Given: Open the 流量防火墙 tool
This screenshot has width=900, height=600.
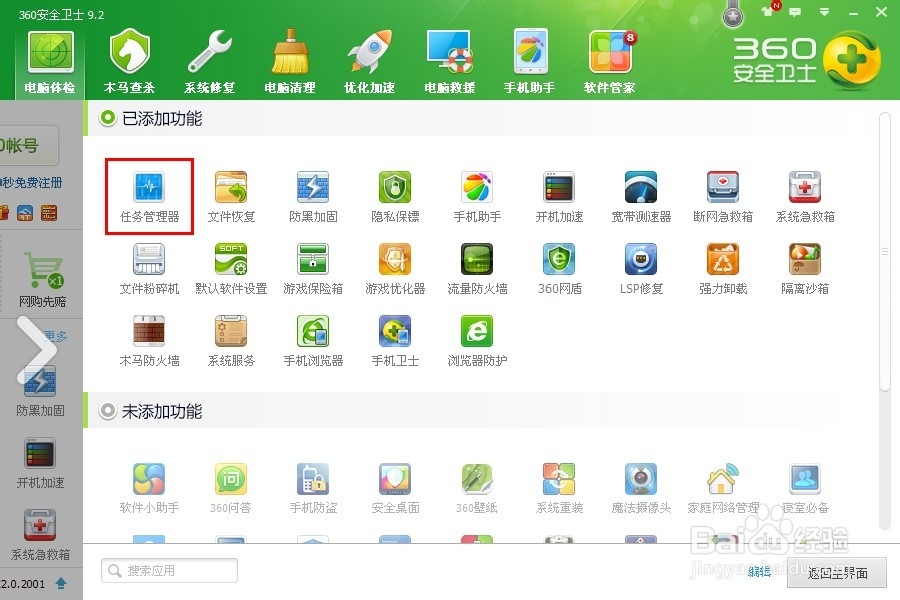Looking at the screenshot, I should 477,269.
